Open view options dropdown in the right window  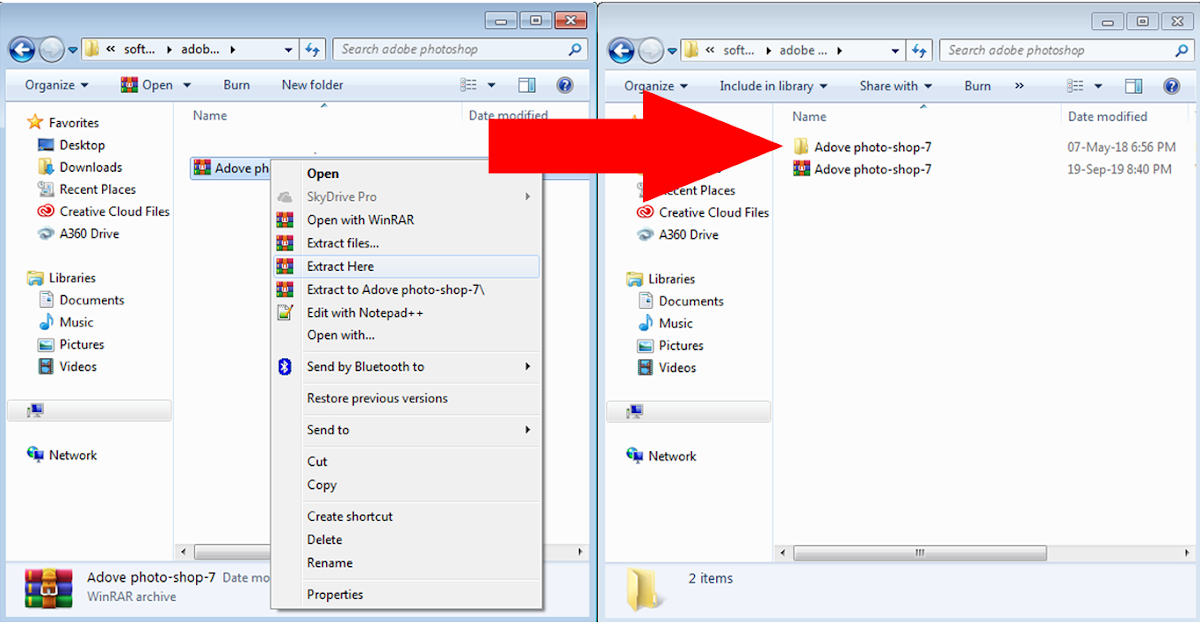pos(1099,86)
